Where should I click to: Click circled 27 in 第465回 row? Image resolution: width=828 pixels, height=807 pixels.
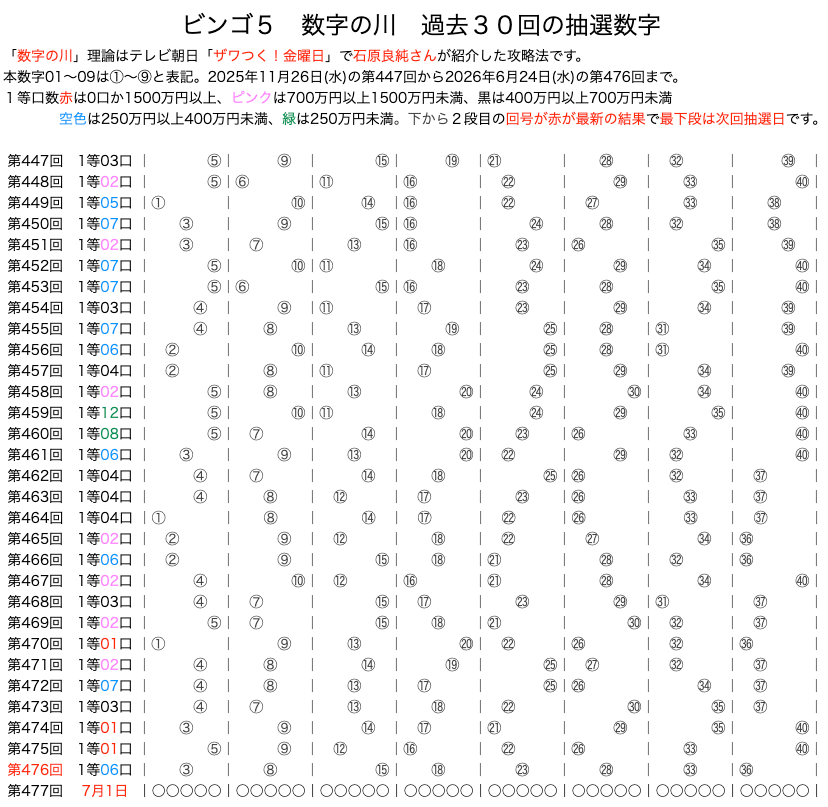click(x=592, y=539)
